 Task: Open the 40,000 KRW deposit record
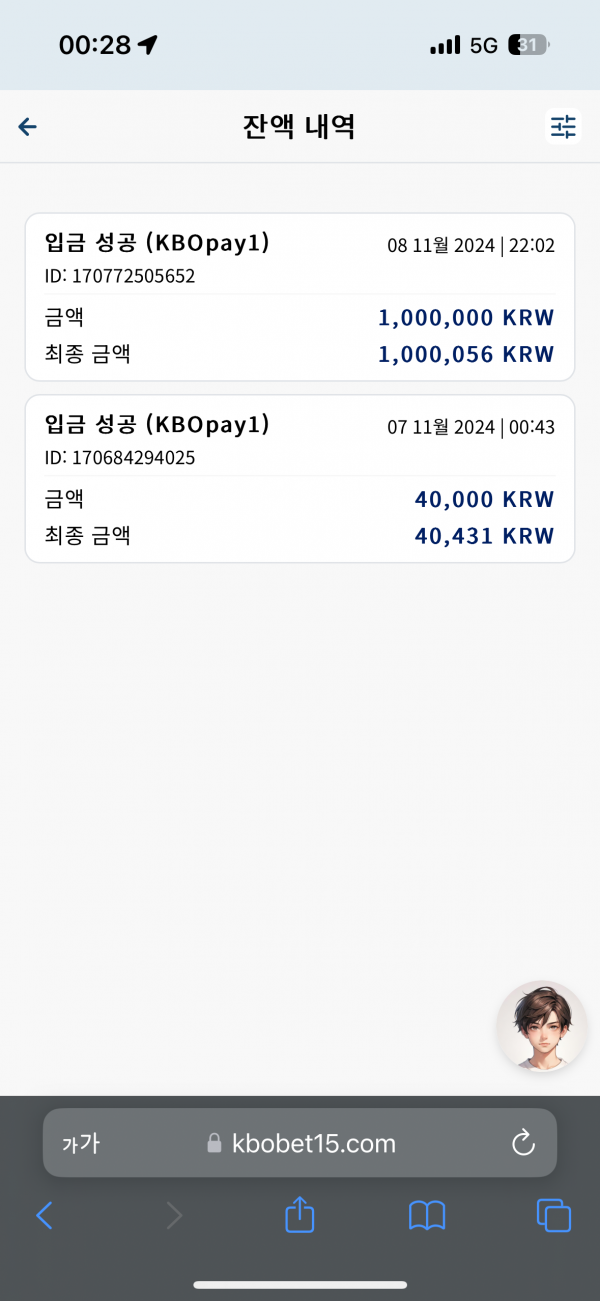pos(300,479)
